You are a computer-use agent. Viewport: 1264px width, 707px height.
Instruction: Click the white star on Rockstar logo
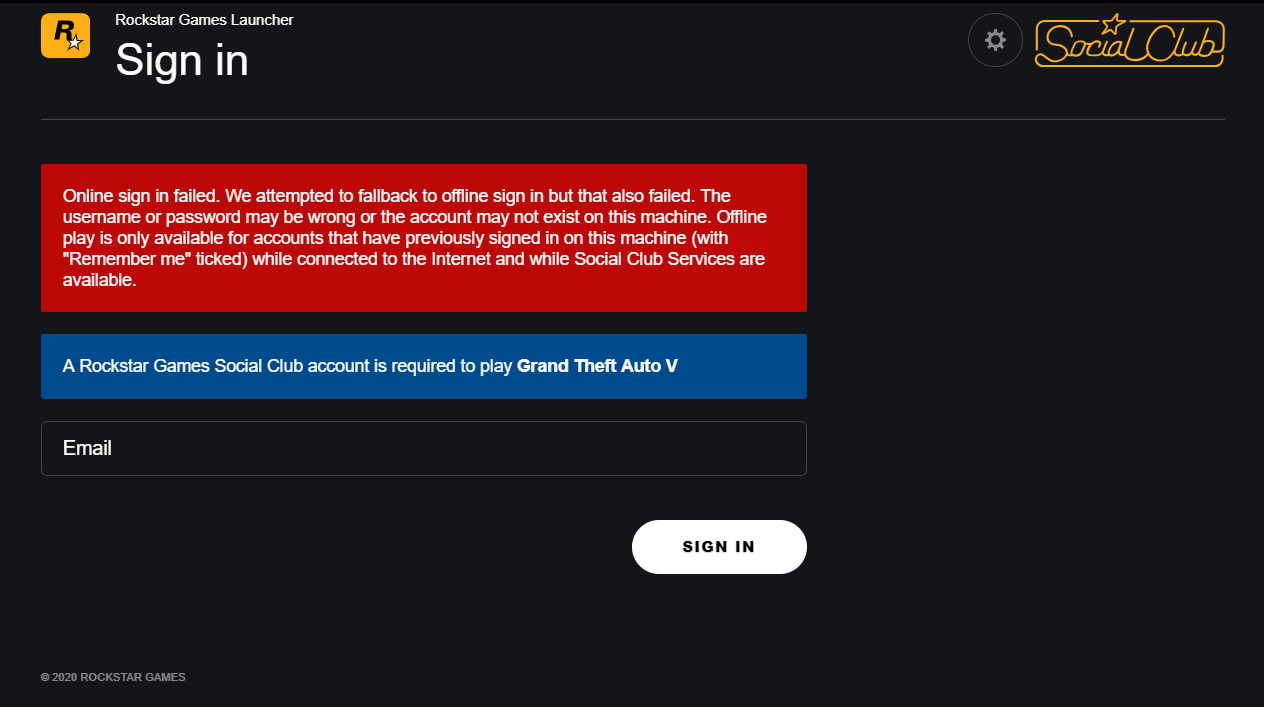coord(74,43)
